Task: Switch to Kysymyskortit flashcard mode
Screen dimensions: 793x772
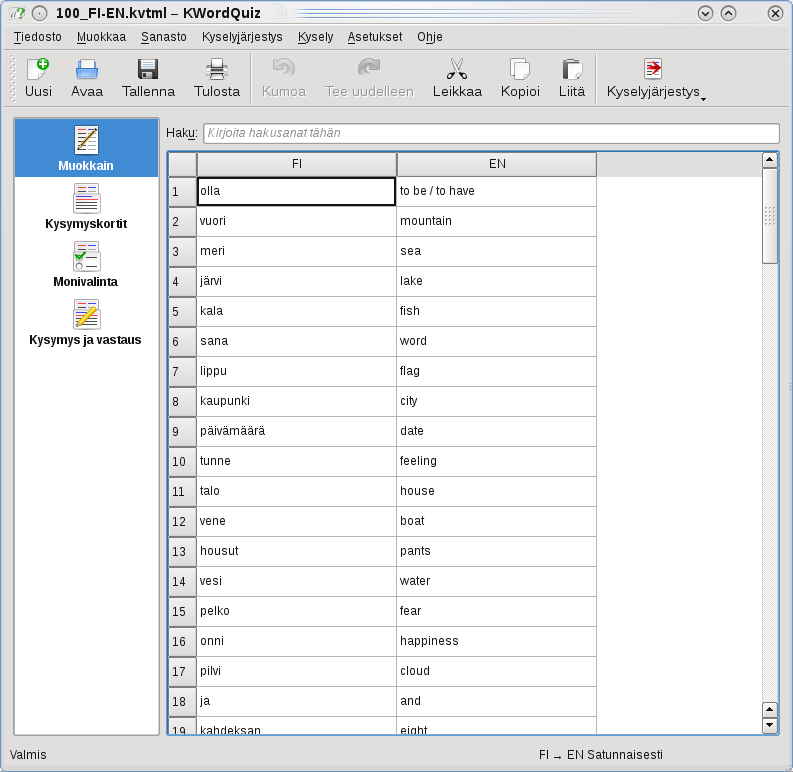Action: 86,206
